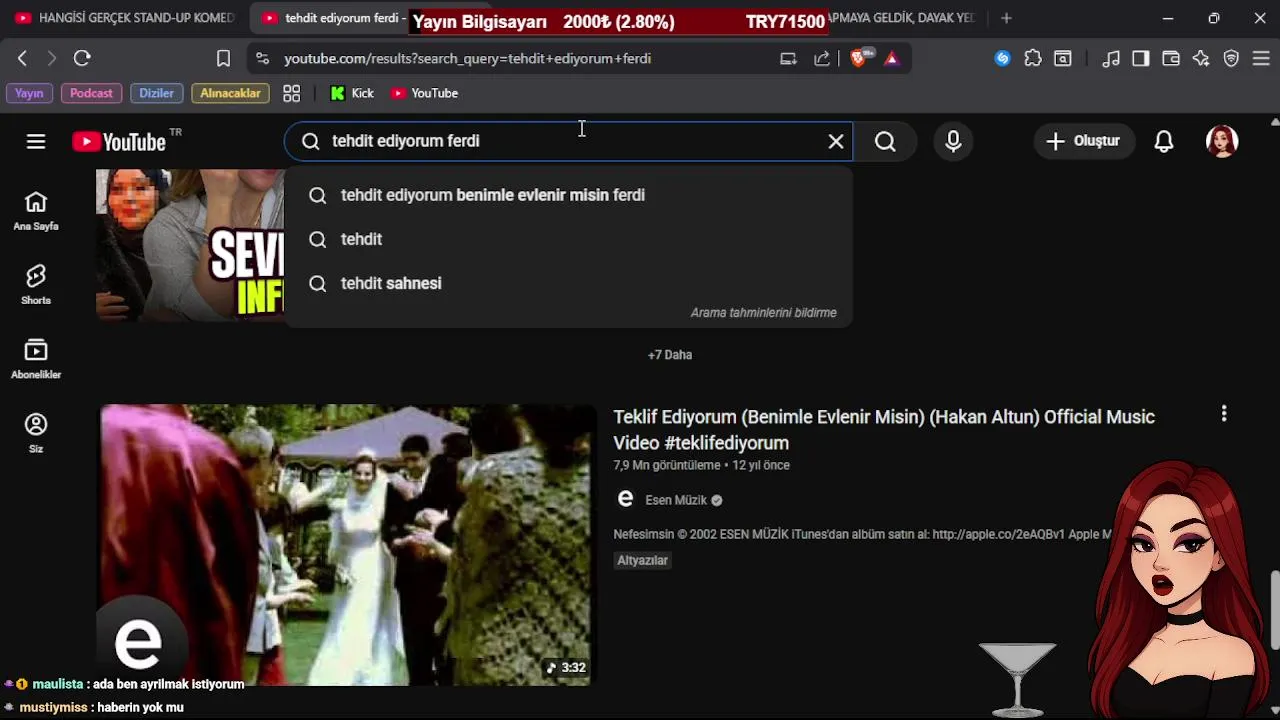Expand the '+7 Daha' results
1280x720 pixels.
670,355
